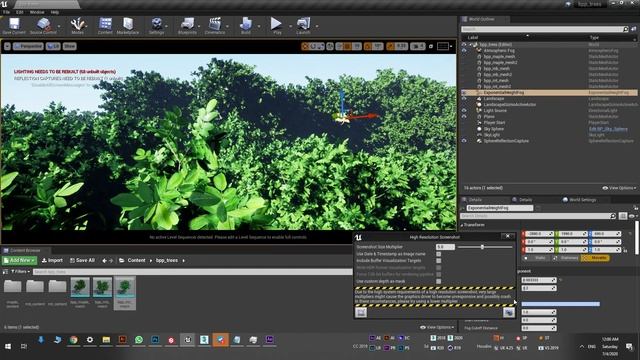The height and width of the screenshot is (360, 640).
Task: Open the viewport options dropdown arrow
Action: click(7, 46)
